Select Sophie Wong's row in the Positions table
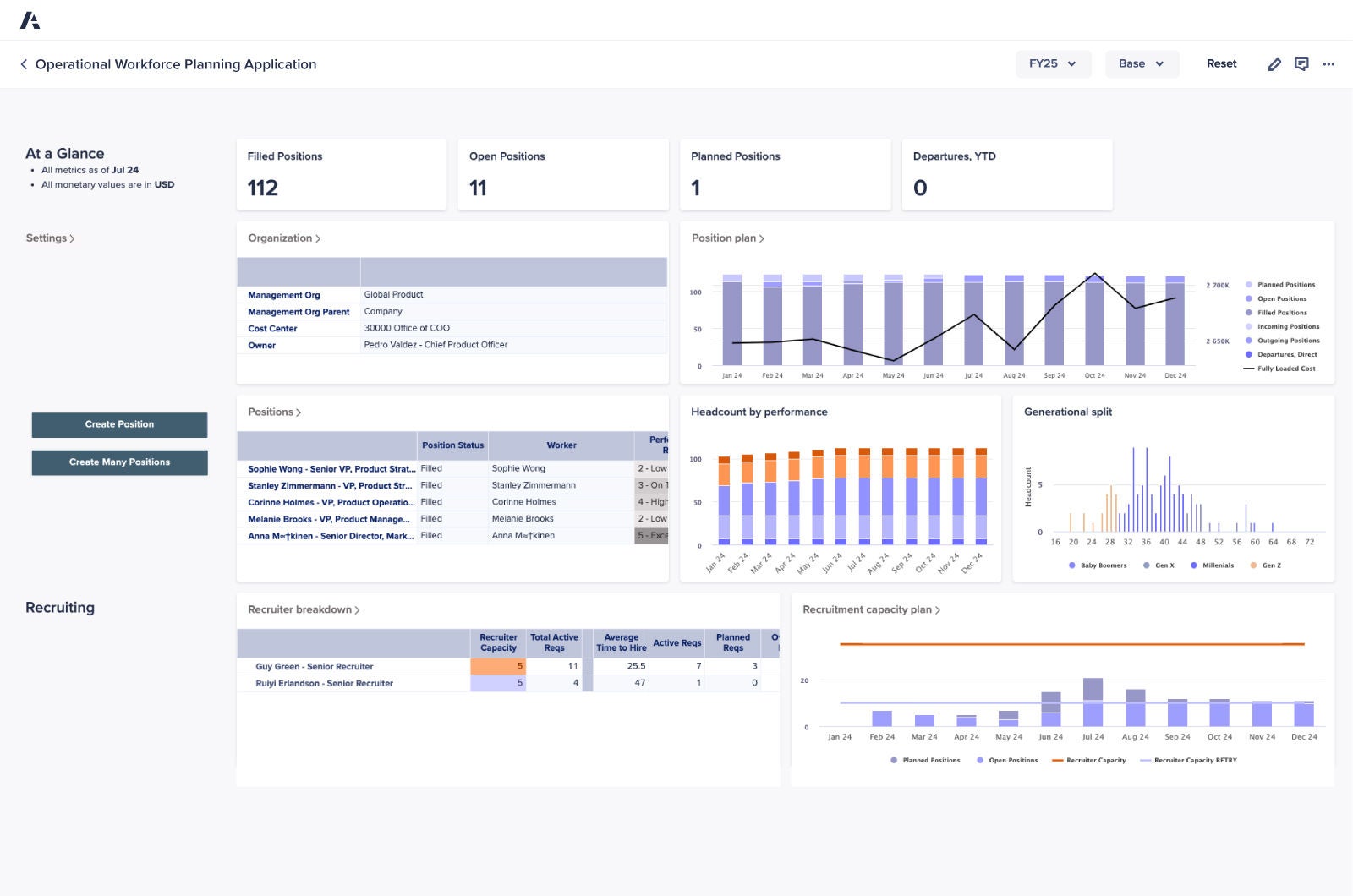This screenshot has height=896, width=1353. pos(329,468)
